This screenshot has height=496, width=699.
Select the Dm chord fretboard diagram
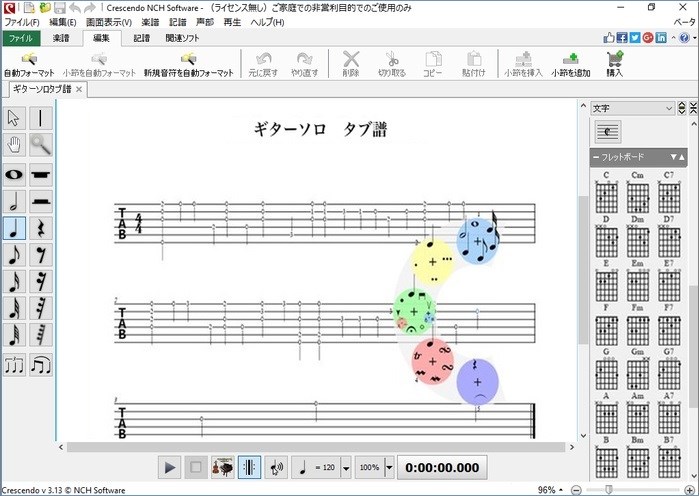(637, 238)
